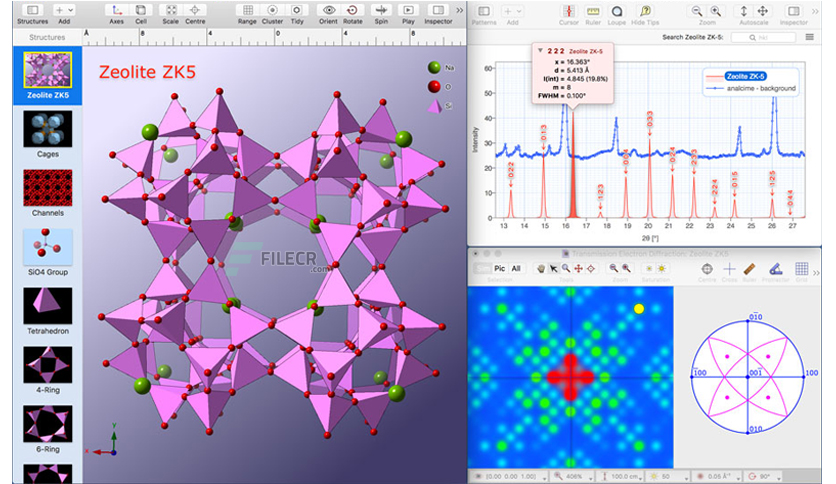Select the hand pan tool in TED window

541,268
